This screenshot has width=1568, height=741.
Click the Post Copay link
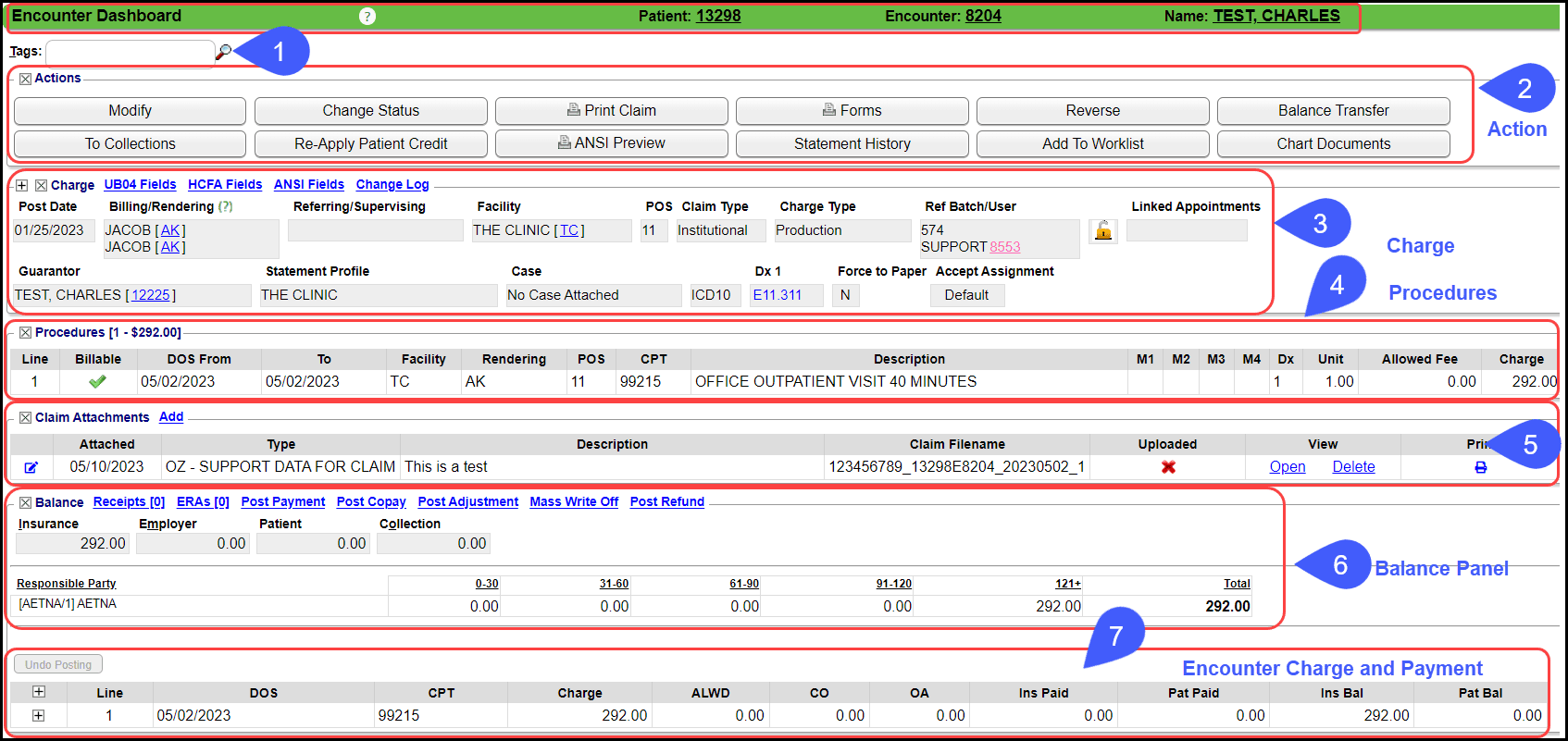(371, 501)
